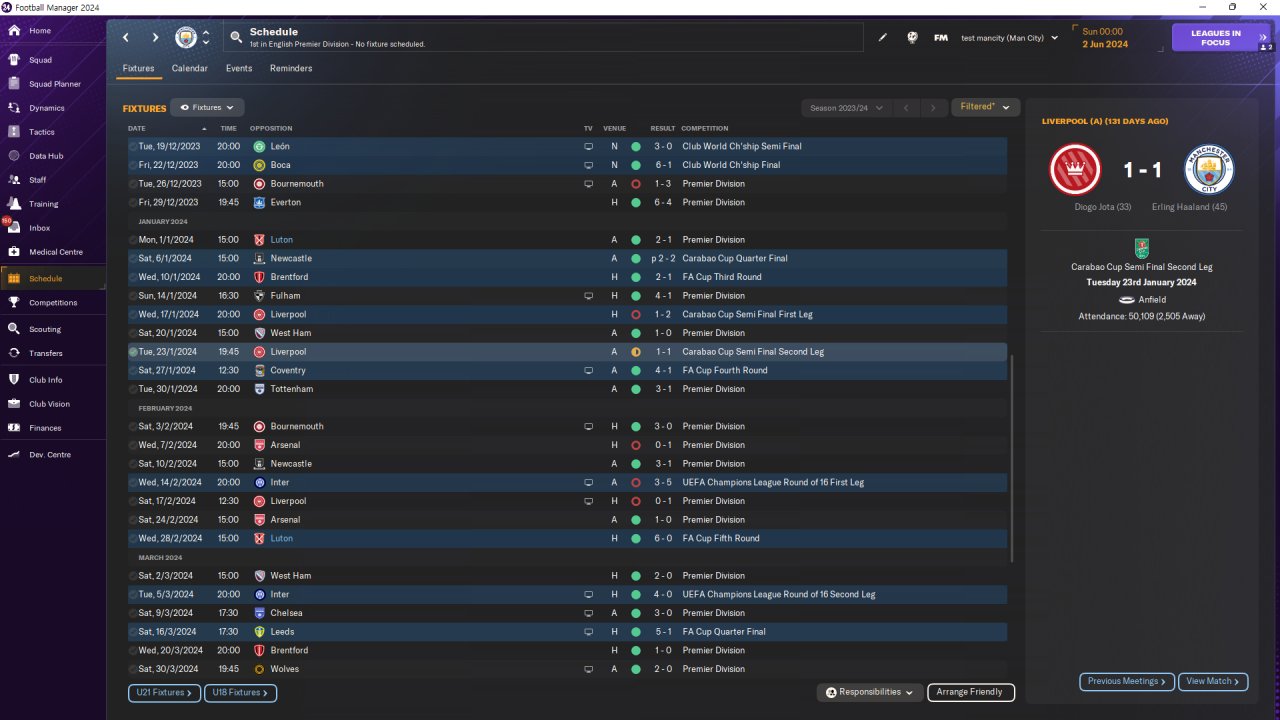The image size is (1280, 720).
Task: Click the Arrange Friendly button
Action: click(x=971, y=692)
